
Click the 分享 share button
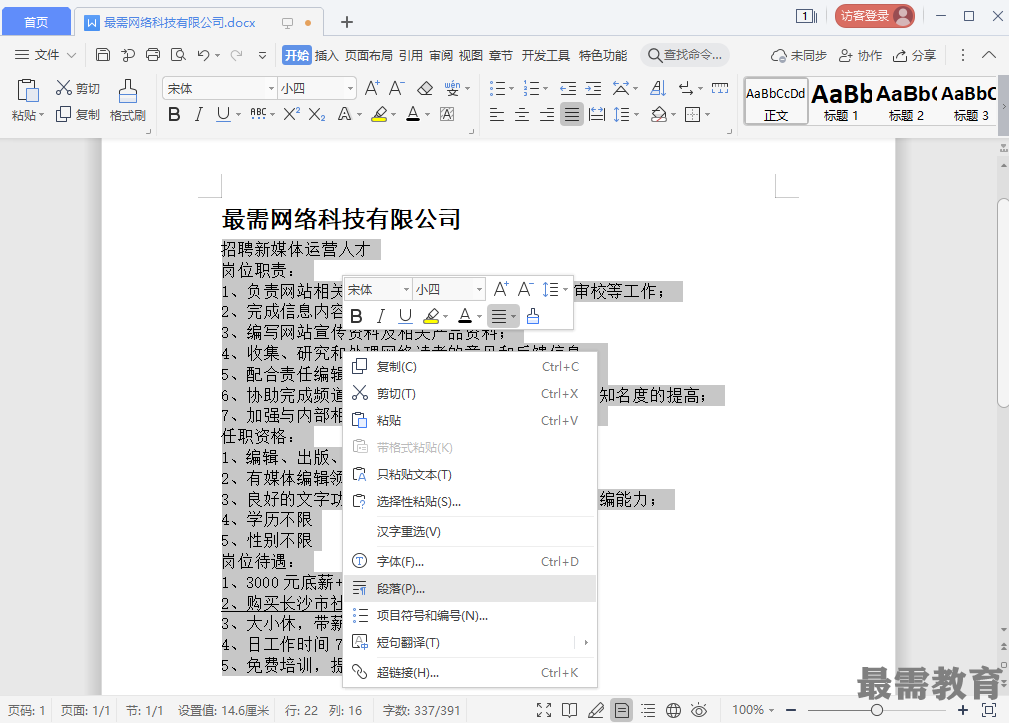tap(914, 55)
